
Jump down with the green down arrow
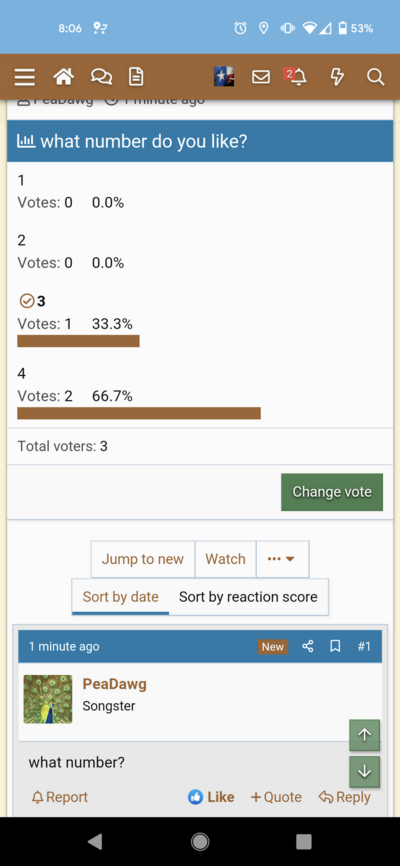click(x=365, y=772)
